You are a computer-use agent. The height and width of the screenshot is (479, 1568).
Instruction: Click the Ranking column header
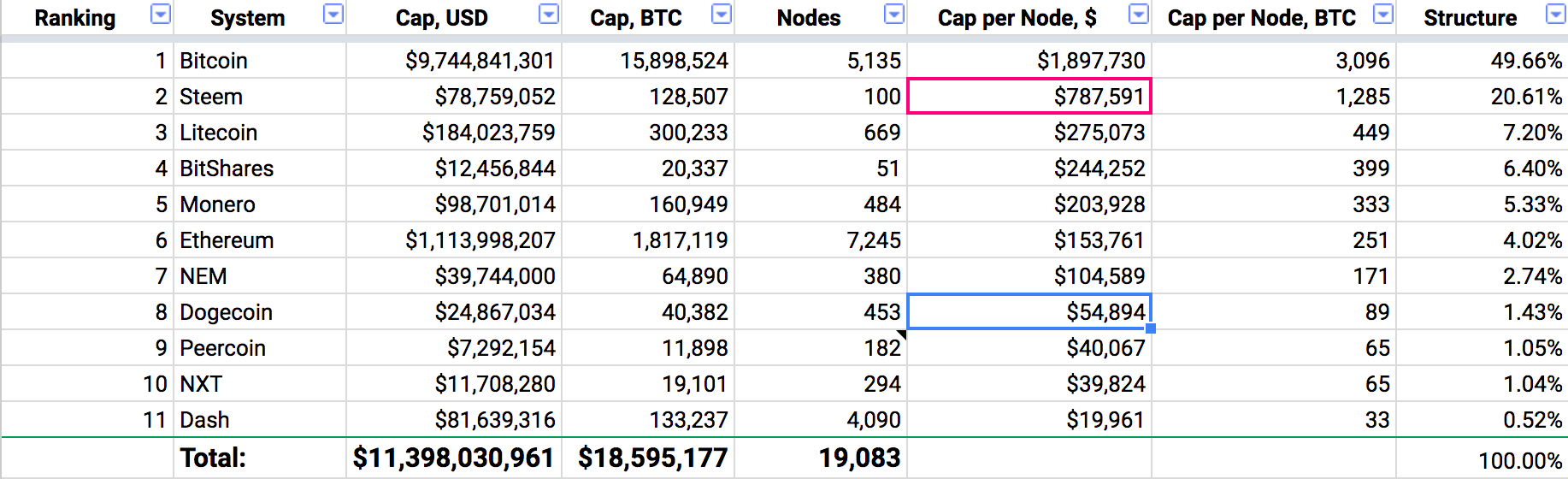(x=75, y=18)
